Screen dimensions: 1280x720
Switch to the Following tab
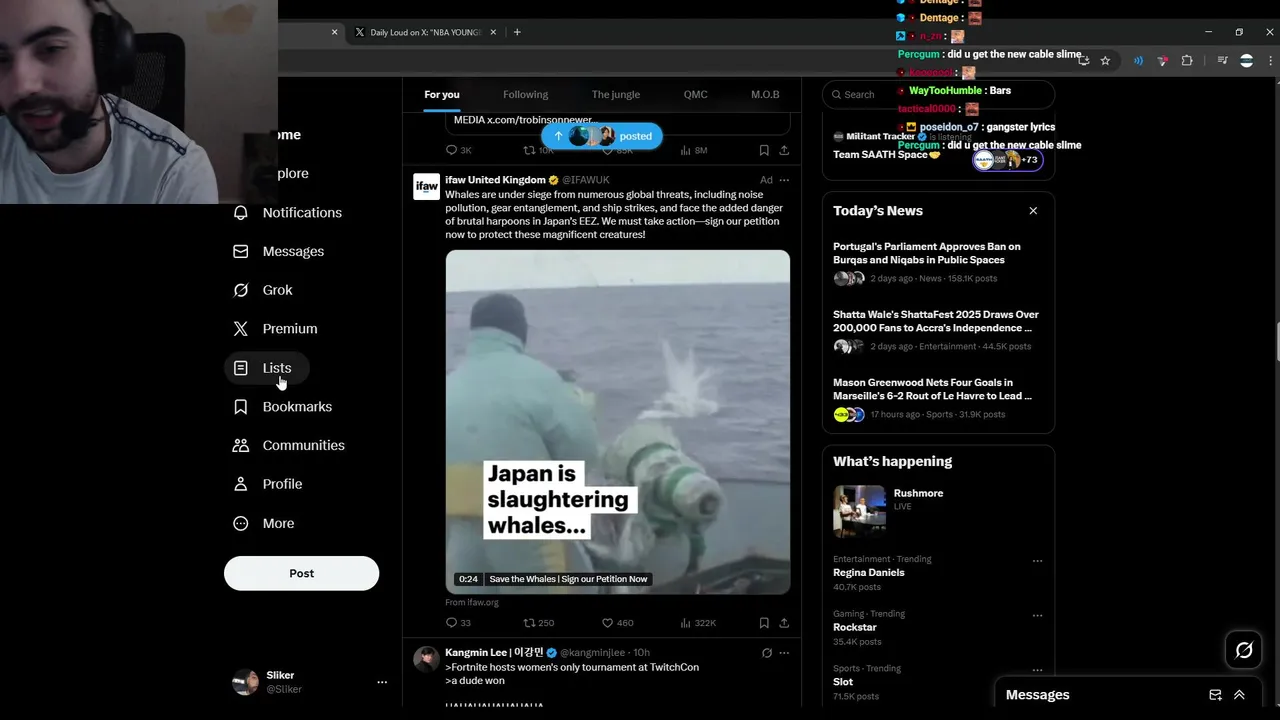click(x=525, y=95)
